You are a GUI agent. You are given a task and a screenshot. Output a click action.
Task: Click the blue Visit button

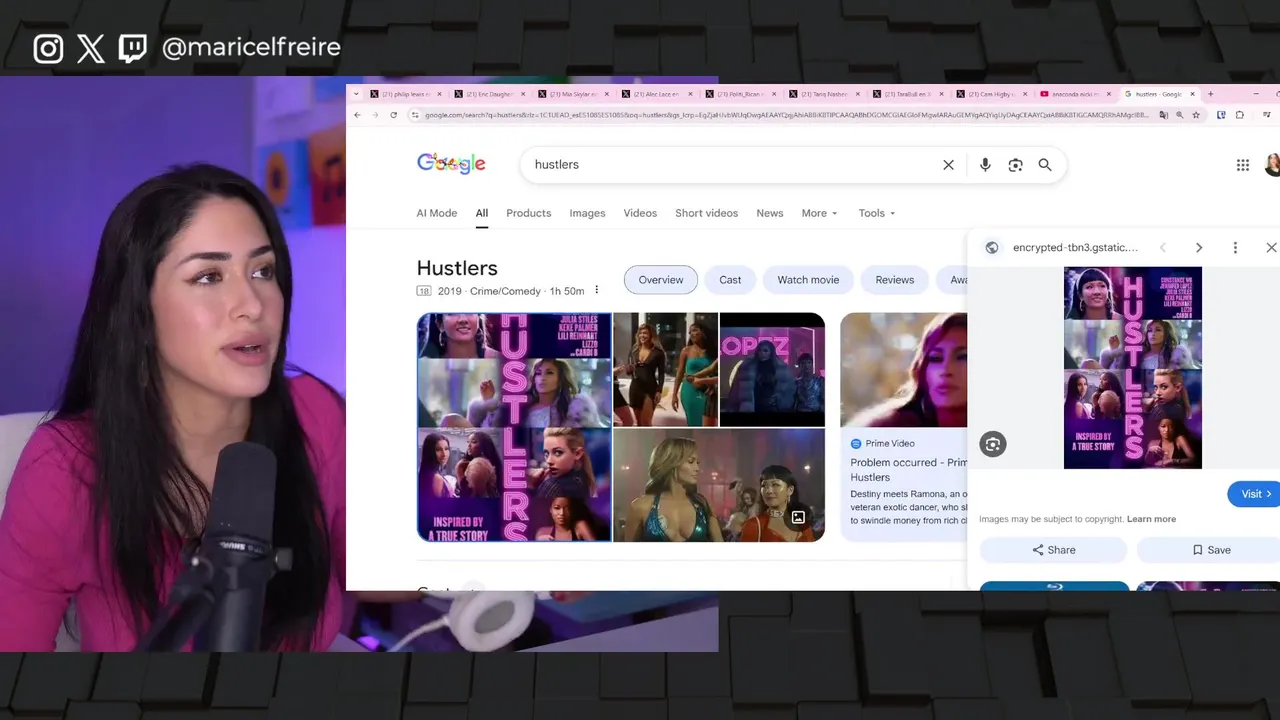click(x=1256, y=494)
